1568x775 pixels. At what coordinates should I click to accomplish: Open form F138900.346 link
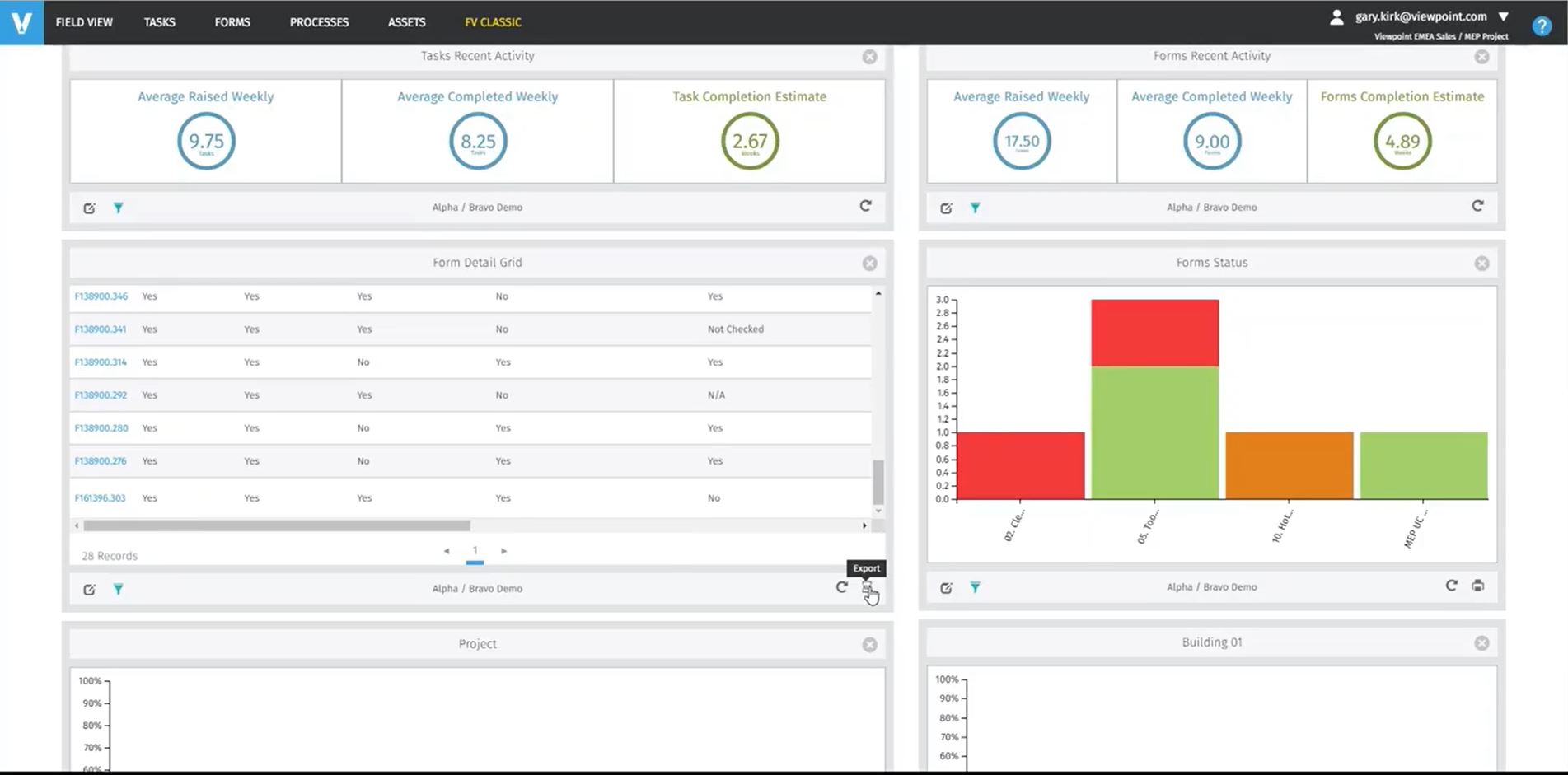[100, 296]
